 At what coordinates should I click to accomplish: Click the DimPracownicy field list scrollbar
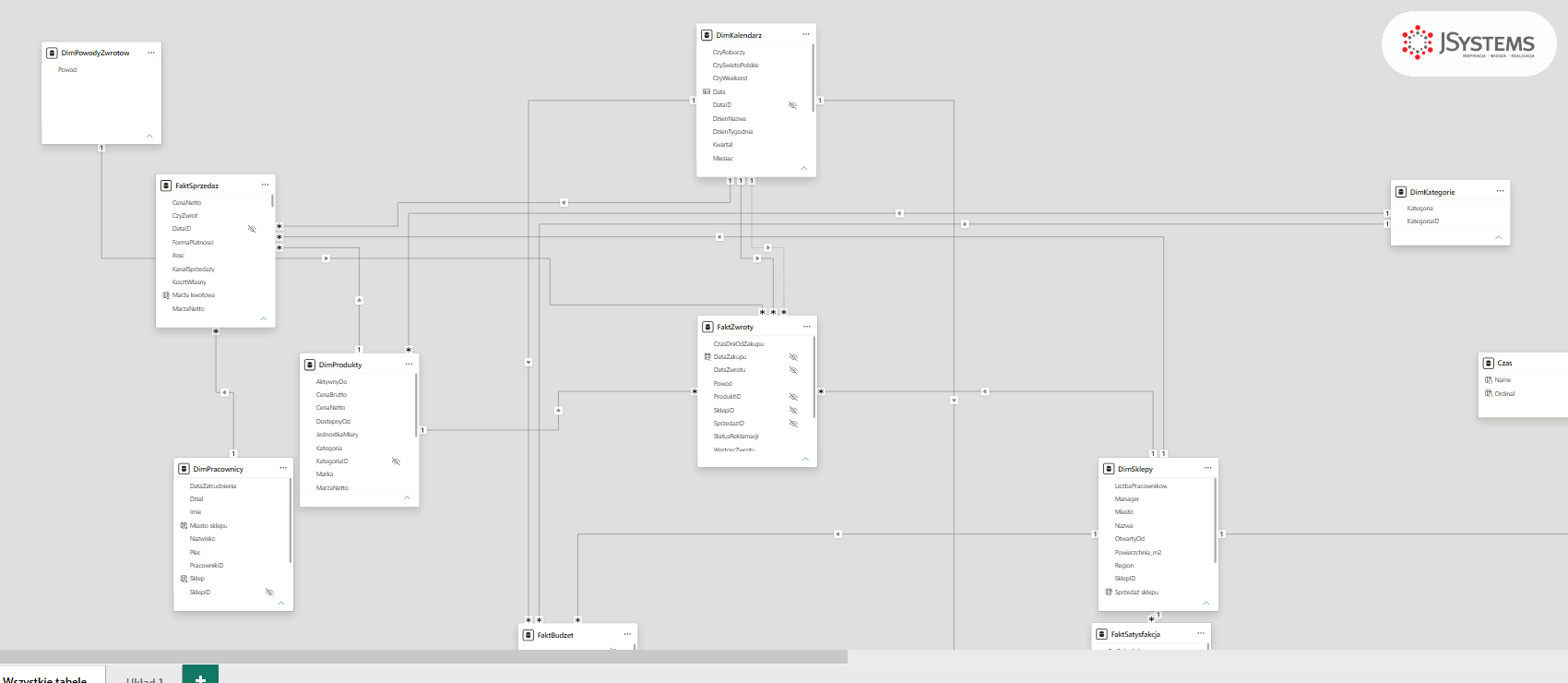291,521
